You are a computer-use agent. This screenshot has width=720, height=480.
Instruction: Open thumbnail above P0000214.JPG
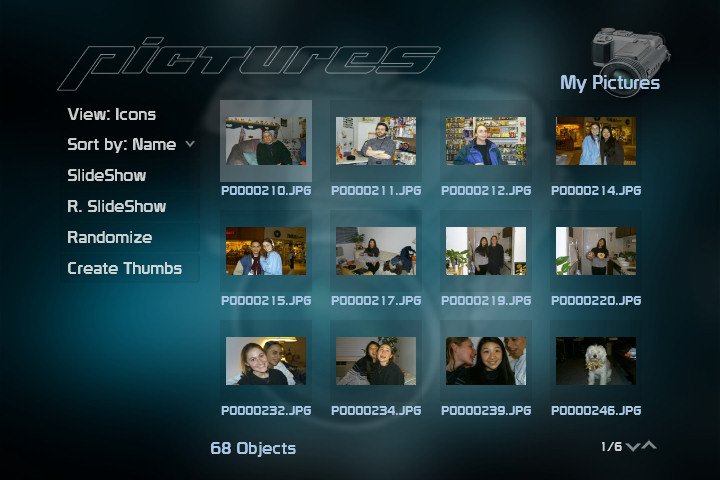point(596,141)
